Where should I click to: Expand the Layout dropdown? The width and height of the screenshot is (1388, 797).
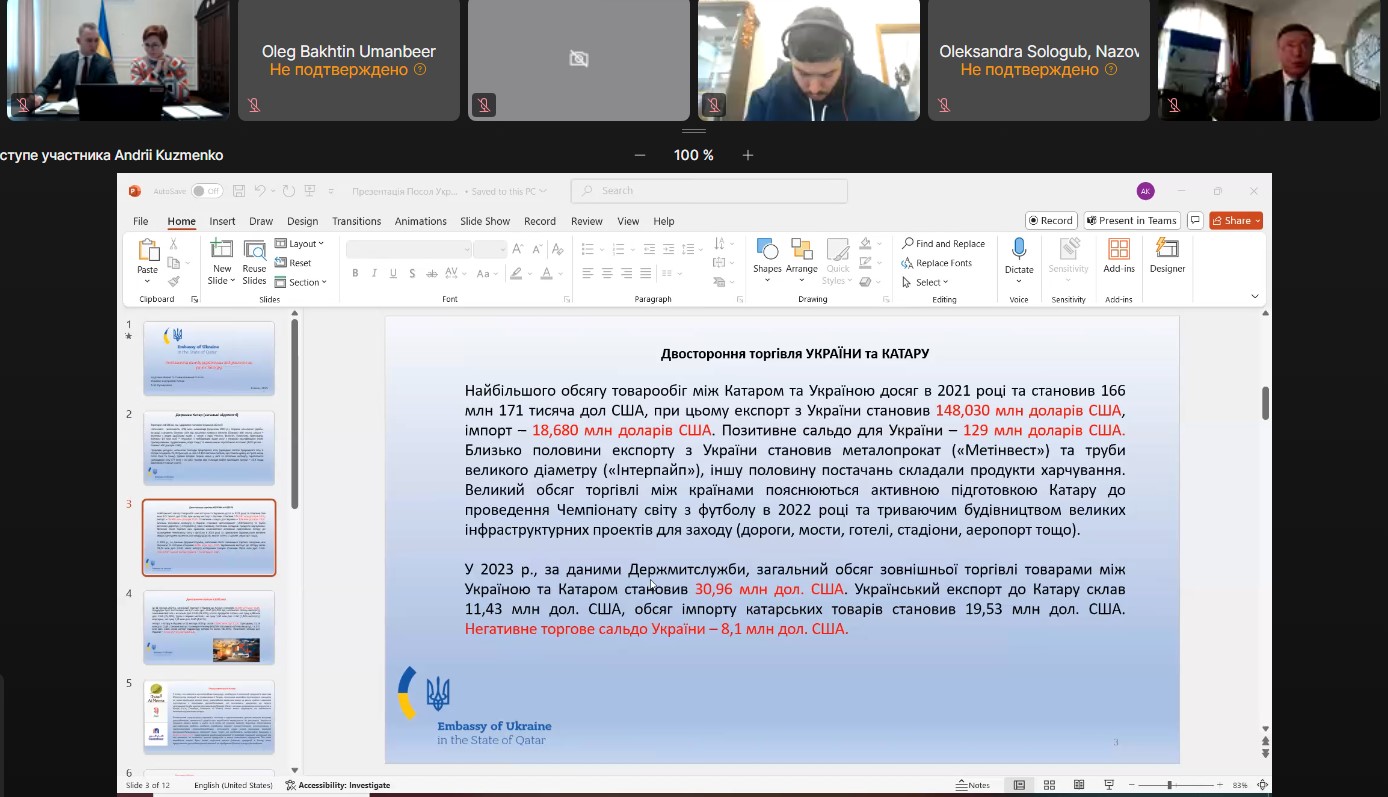300,244
